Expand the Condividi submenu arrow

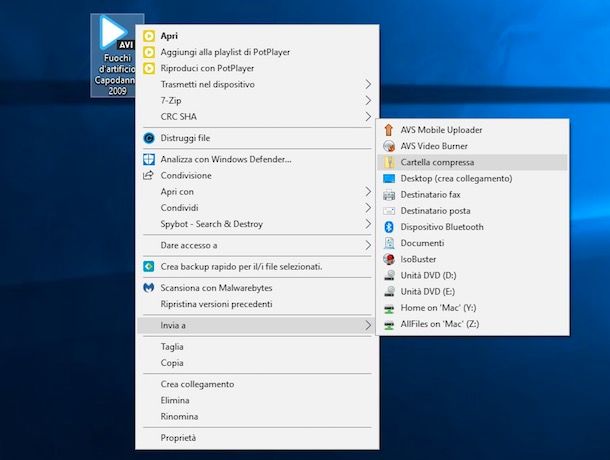click(x=368, y=208)
